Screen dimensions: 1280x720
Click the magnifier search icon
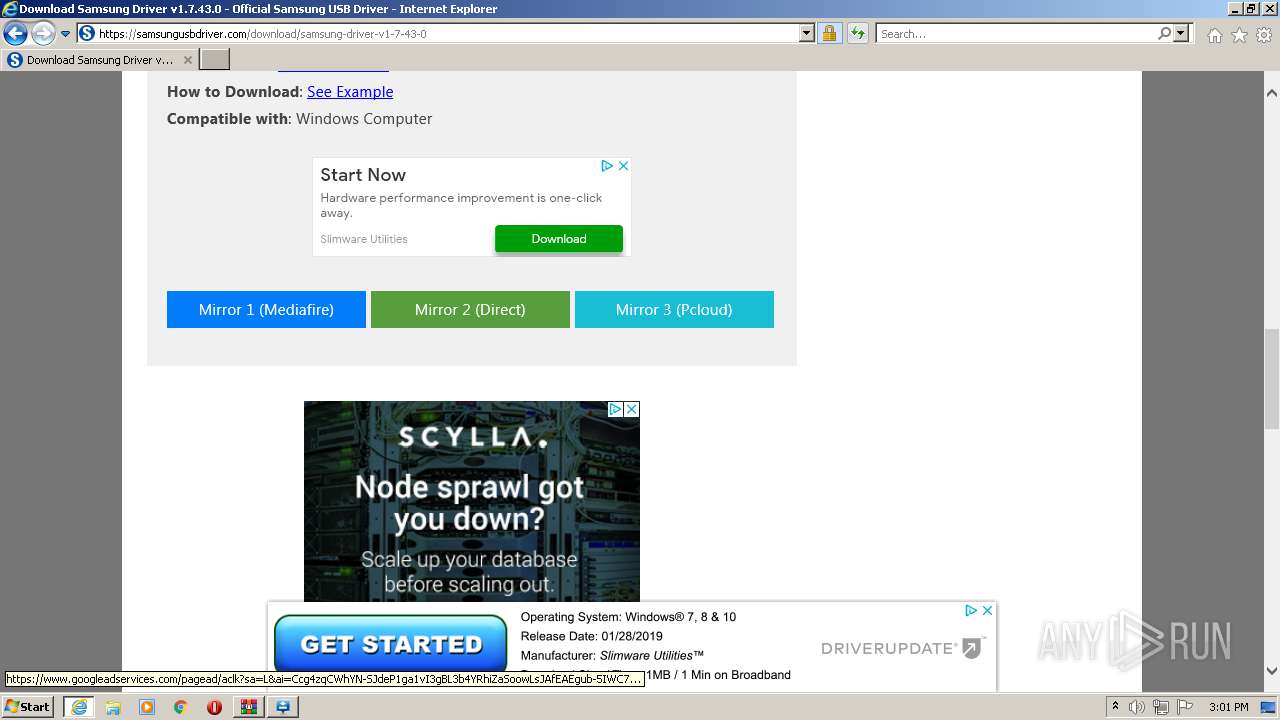pos(1164,34)
